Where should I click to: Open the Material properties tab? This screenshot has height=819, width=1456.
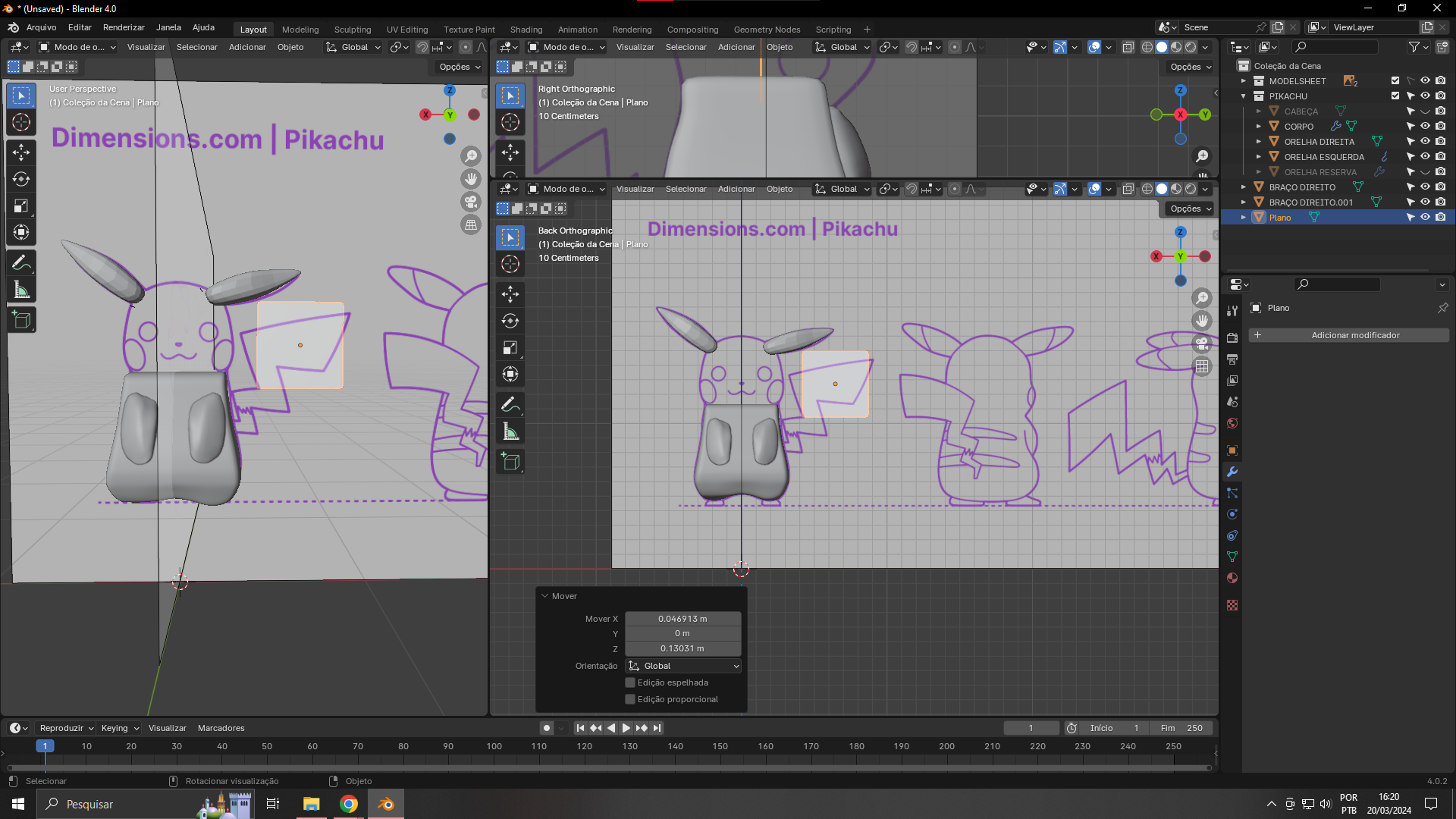1232,579
